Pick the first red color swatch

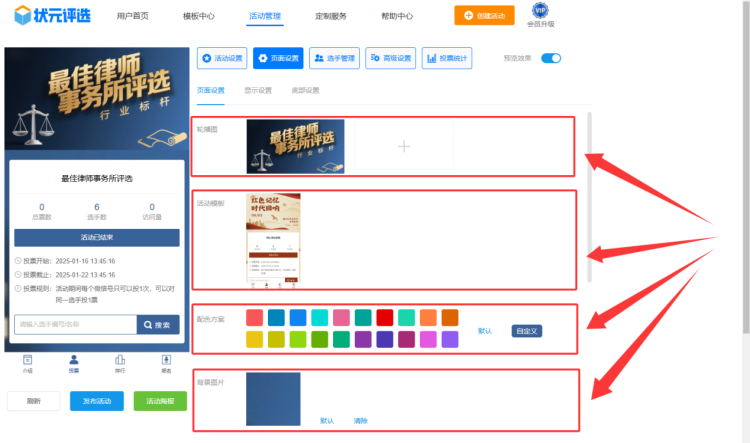pyautogui.click(x=255, y=318)
